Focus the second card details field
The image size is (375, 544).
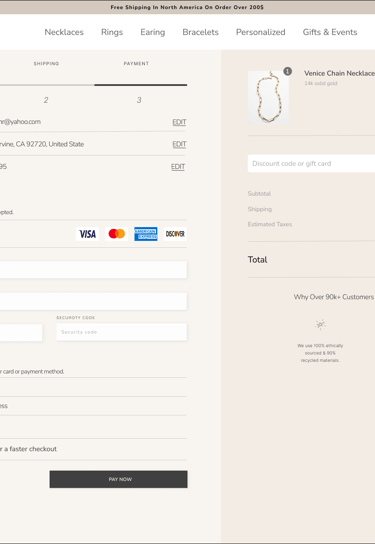click(93, 301)
